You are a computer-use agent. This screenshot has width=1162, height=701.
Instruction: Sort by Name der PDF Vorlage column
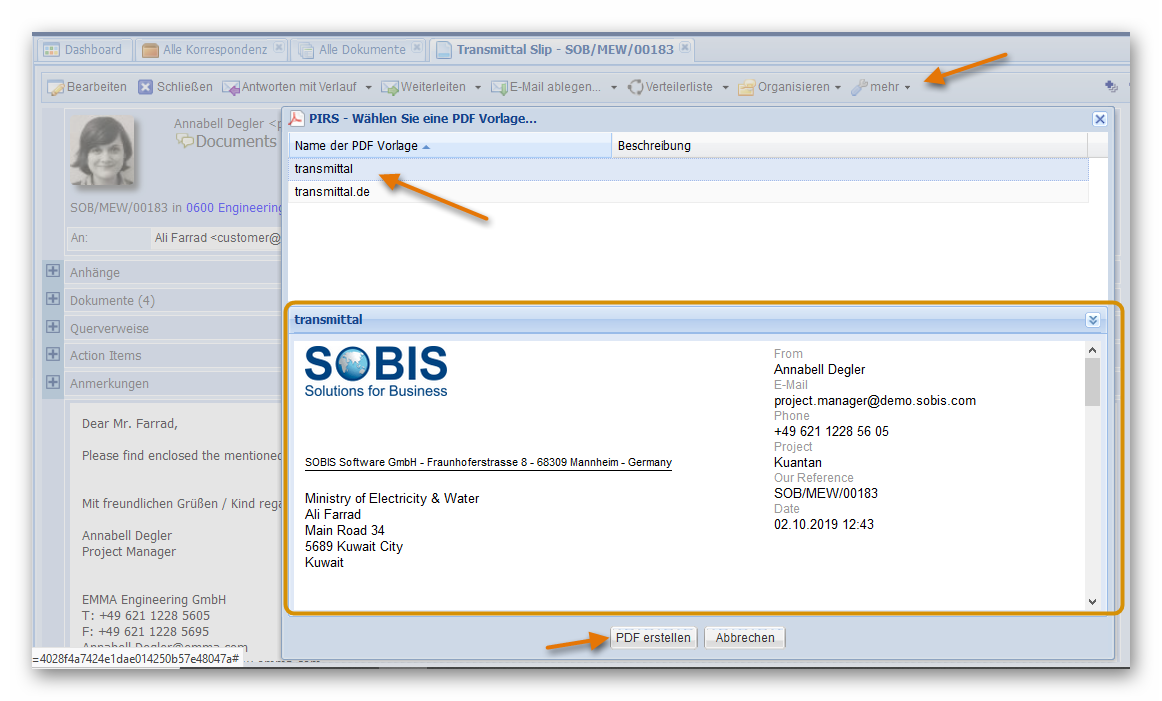[356, 146]
